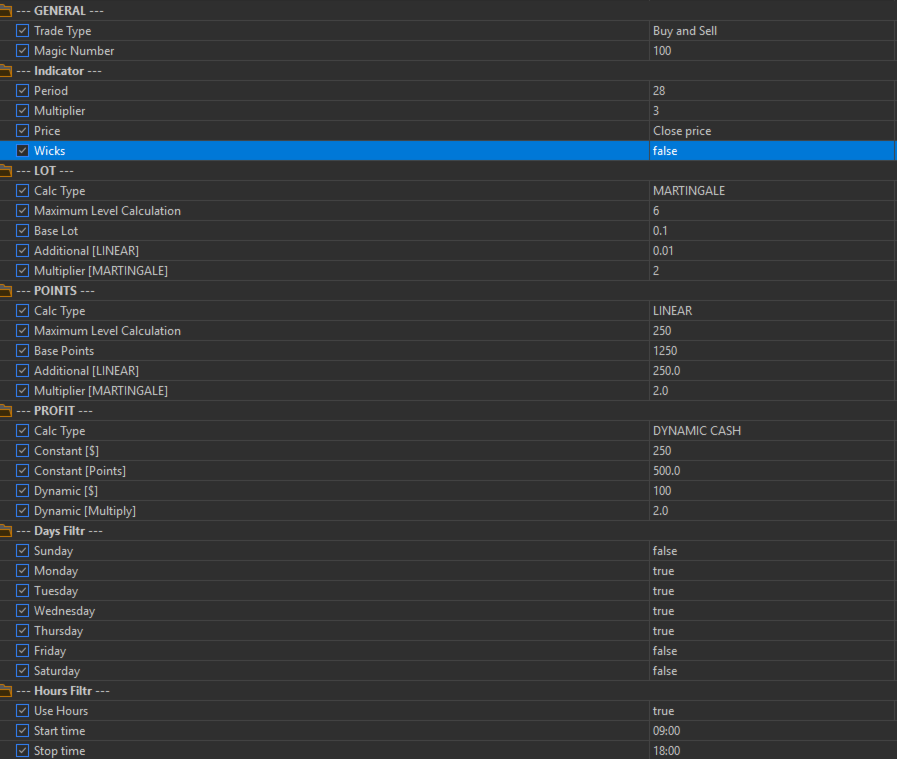Viewport: 897px width, 759px height.
Task: Open the Sunday false value dropdown
Action: [x=772, y=551]
